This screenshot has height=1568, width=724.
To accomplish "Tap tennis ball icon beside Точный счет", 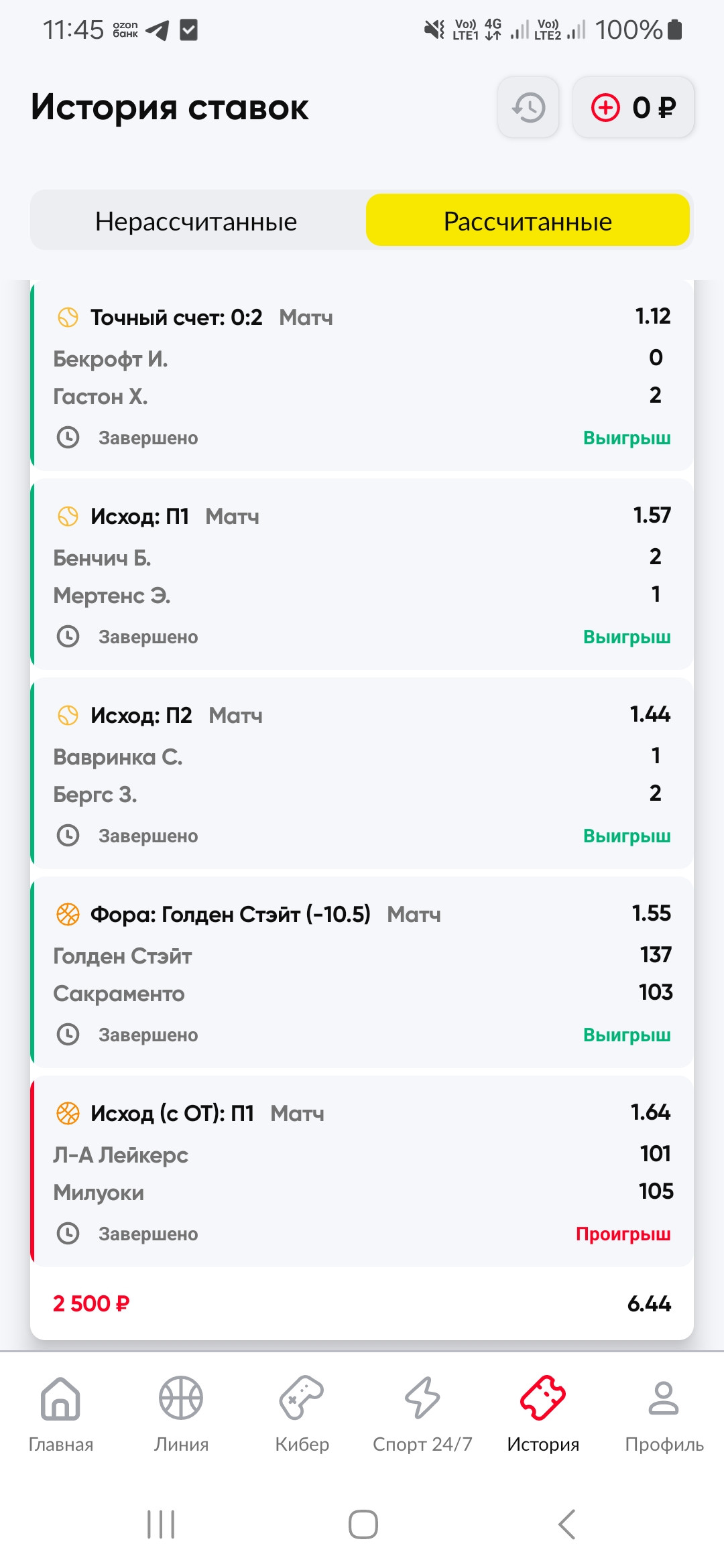I will coord(68,317).
